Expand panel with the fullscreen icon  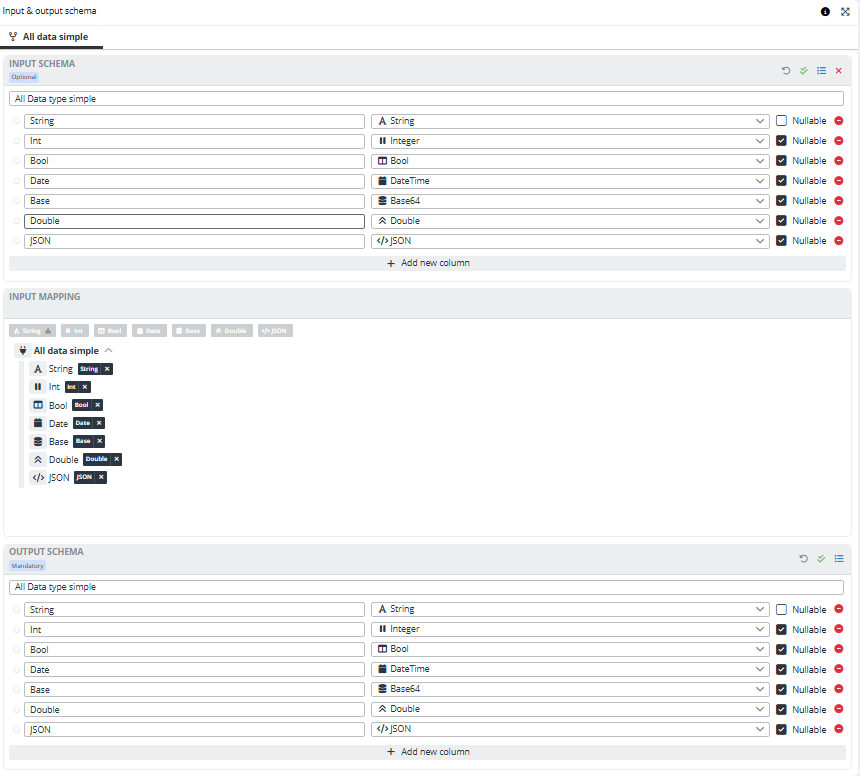tap(845, 12)
